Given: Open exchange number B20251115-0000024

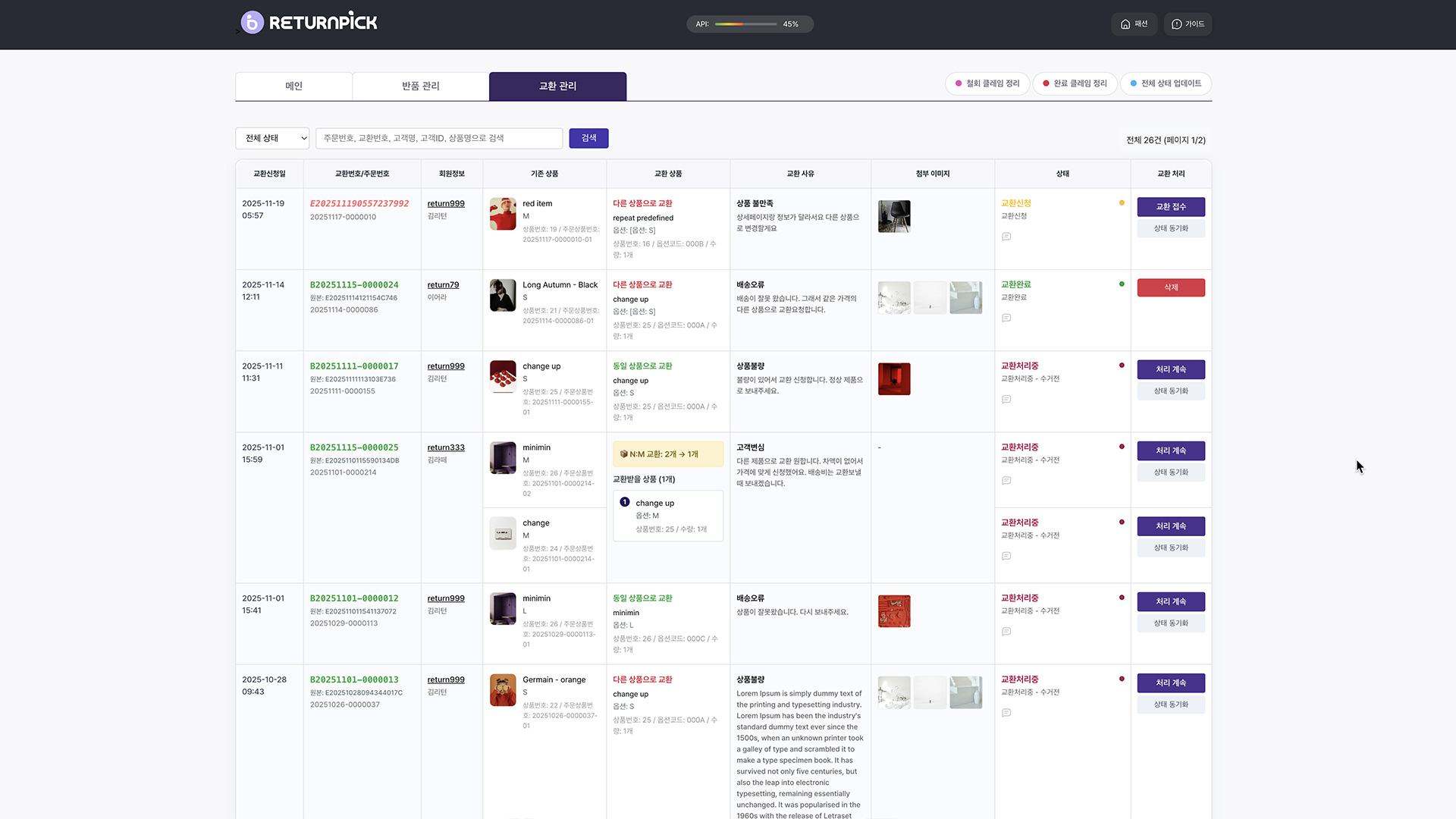Looking at the screenshot, I should pyautogui.click(x=354, y=285).
